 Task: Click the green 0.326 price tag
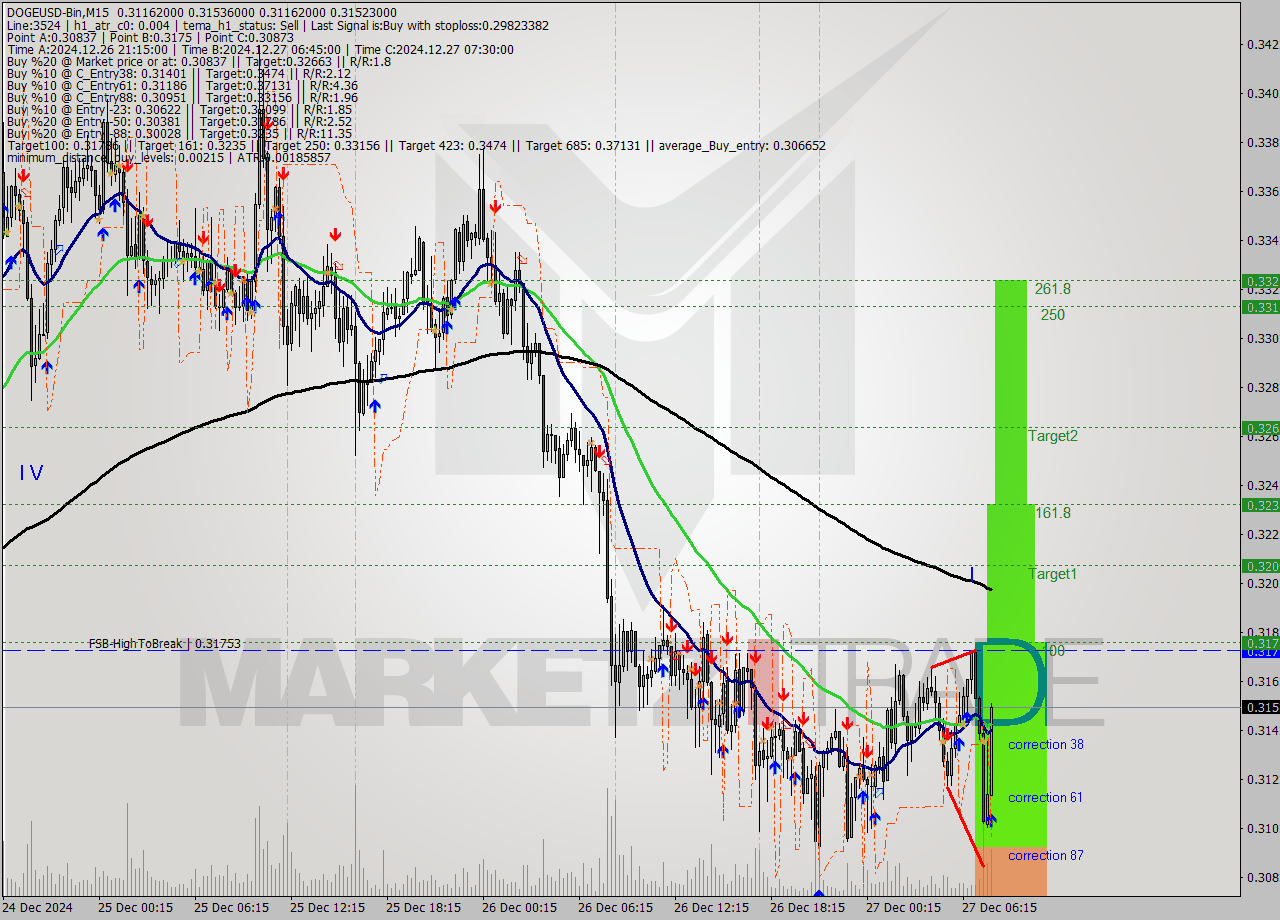point(1260,428)
